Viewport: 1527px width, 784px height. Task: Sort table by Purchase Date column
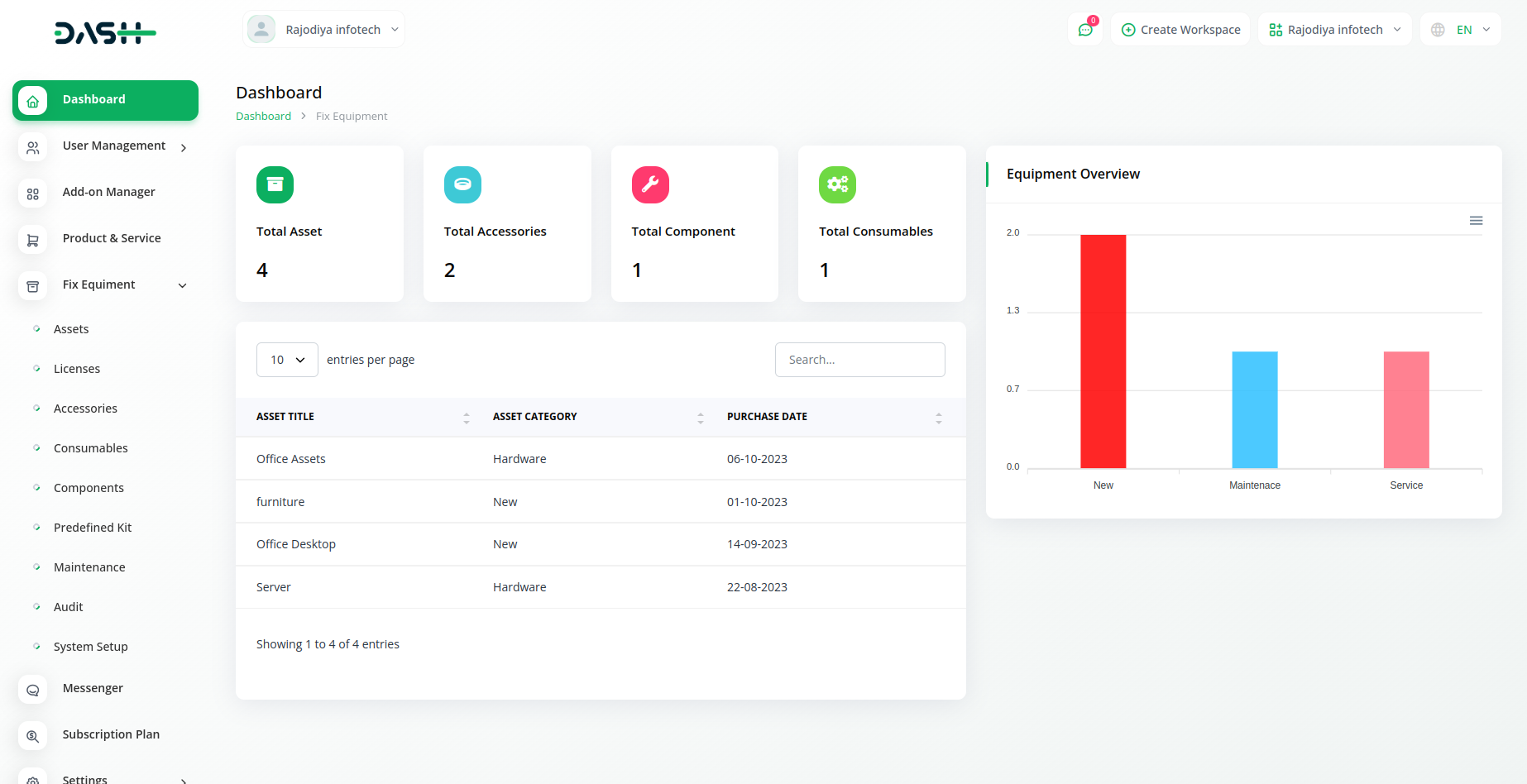click(x=938, y=418)
